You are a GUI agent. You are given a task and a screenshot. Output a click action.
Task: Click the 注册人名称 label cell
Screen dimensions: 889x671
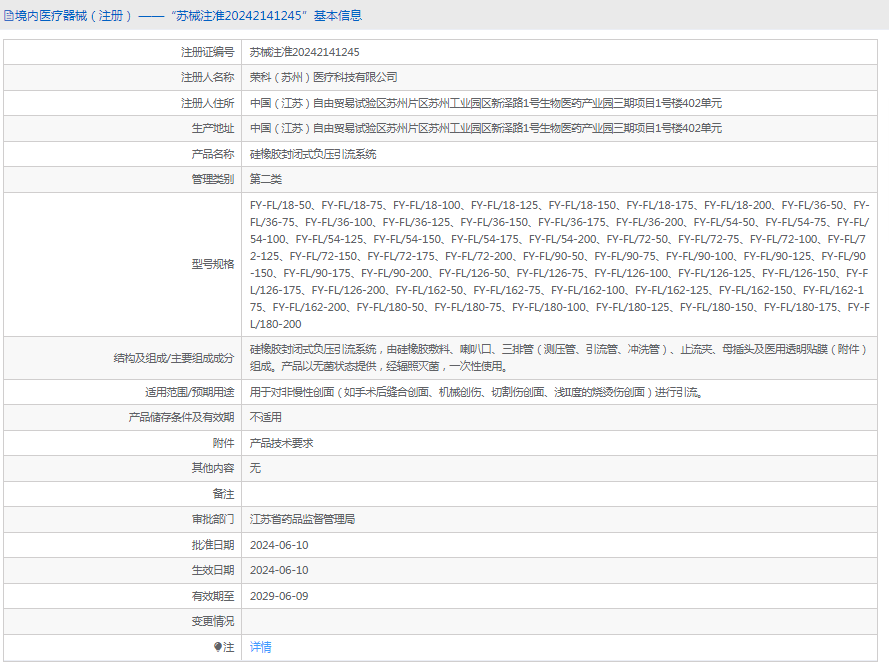coord(123,78)
